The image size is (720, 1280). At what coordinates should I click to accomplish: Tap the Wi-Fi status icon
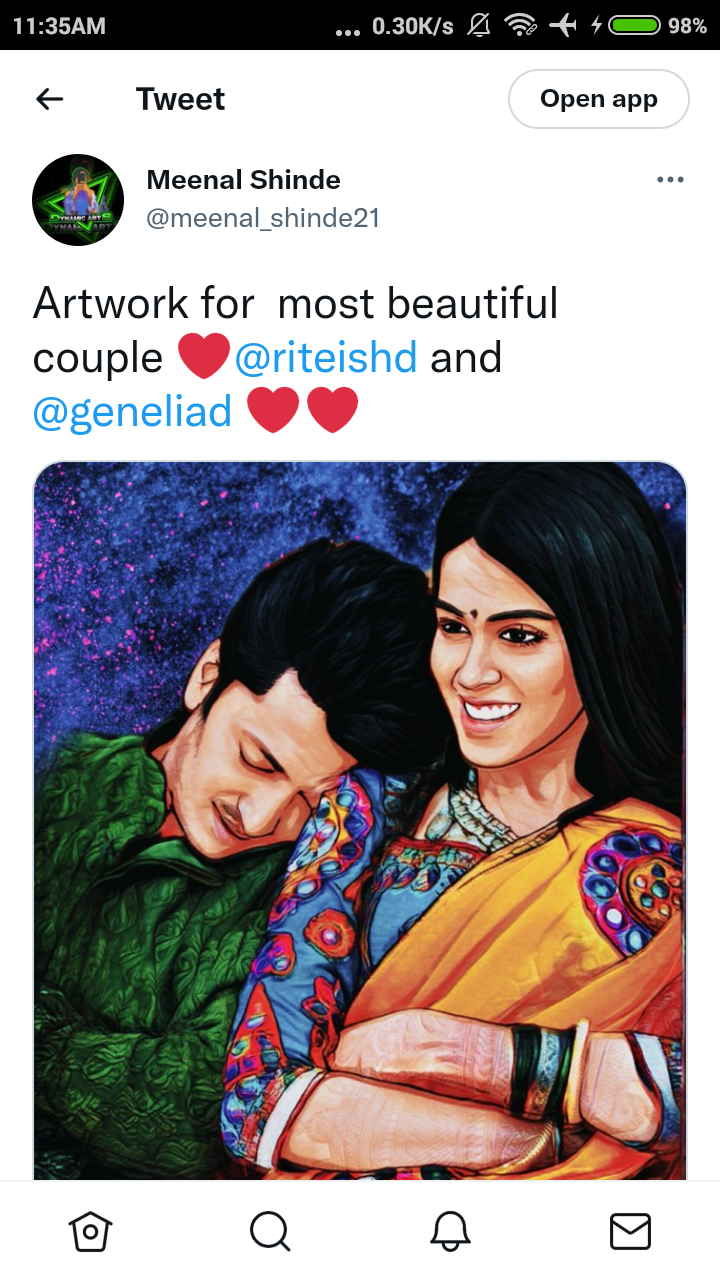point(520,25)
